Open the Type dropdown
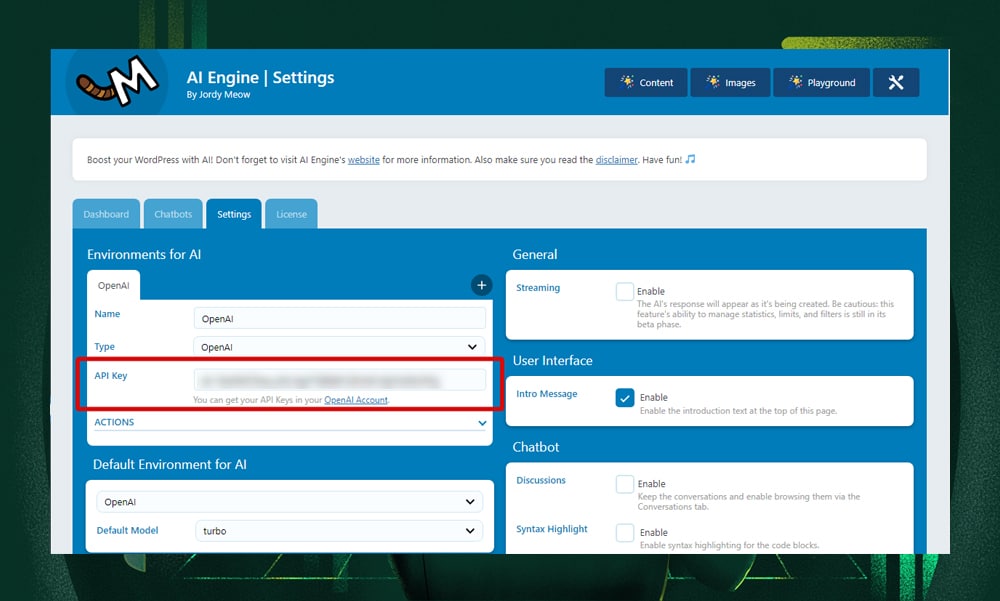The image size is (1000, 601). click(x=339, y=347)
